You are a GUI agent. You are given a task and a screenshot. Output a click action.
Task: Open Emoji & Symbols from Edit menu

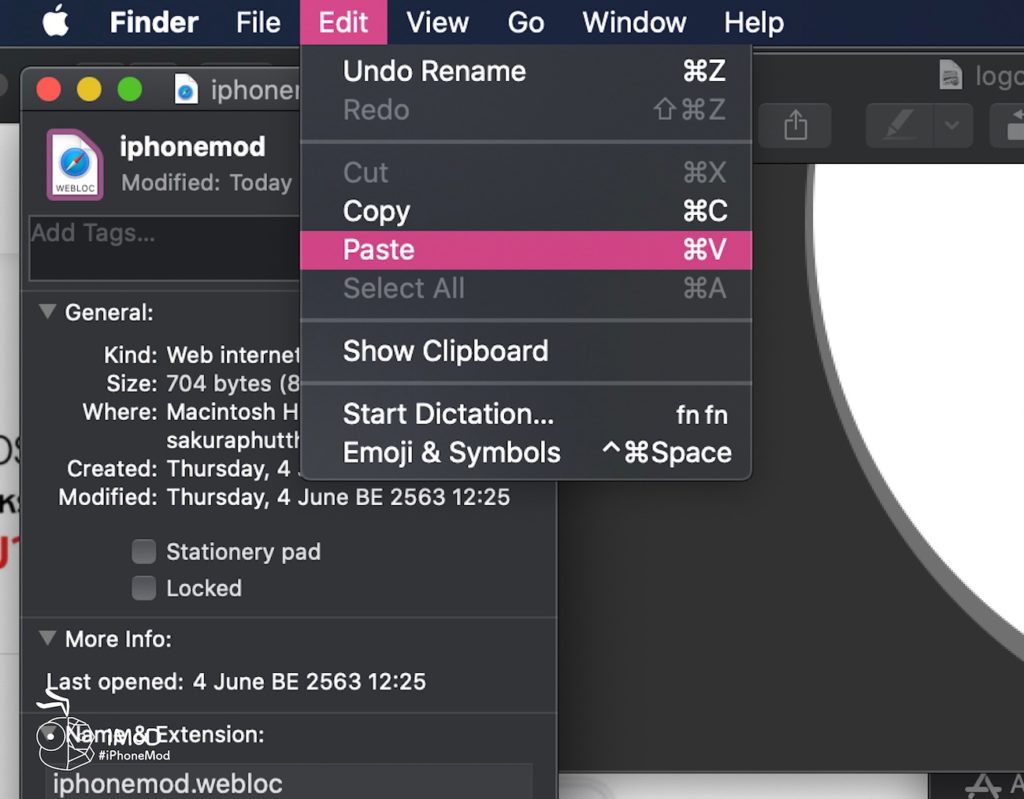click(x=451, y=452)
